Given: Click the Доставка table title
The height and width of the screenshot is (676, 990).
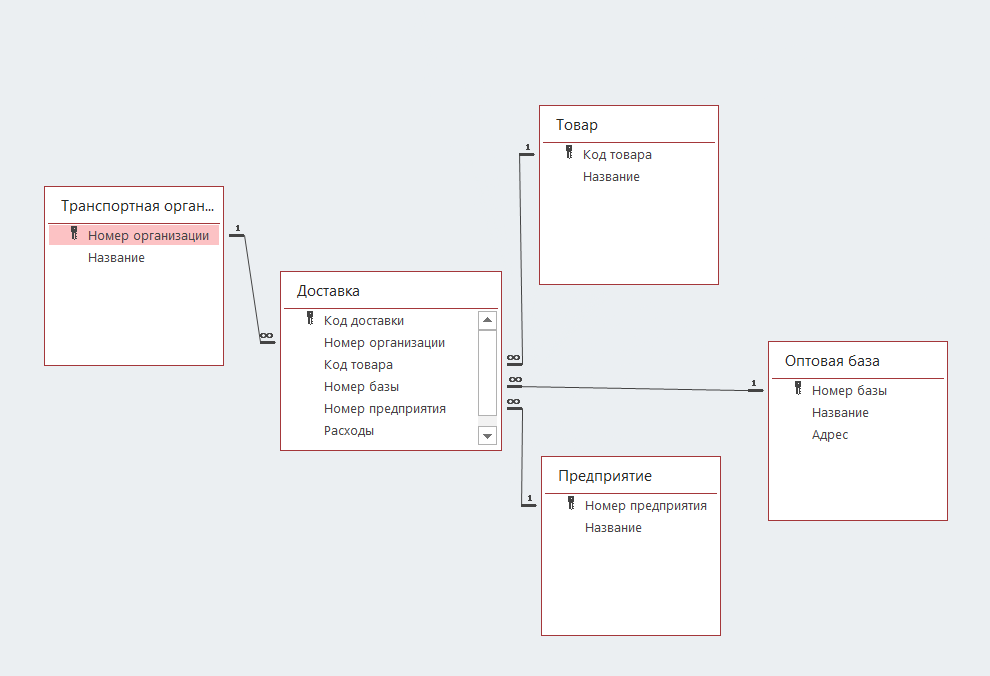Looking at the screenshot, I should [x=328, y=291].
